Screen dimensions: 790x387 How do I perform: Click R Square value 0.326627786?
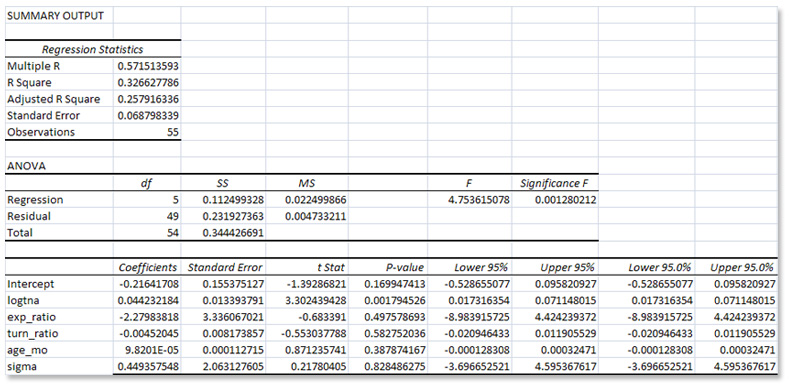pyautogui.click(x=147, y=83)
